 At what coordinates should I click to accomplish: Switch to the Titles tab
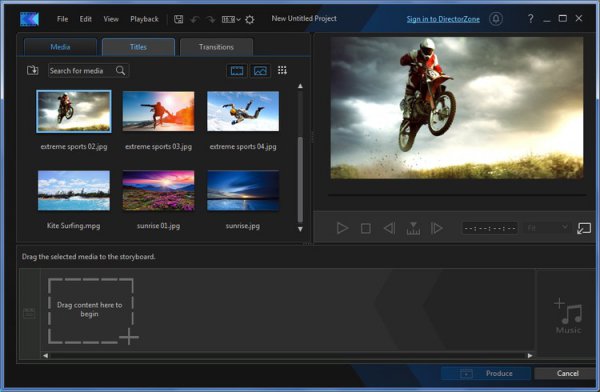pyautogui.click(x=138, y=47)
